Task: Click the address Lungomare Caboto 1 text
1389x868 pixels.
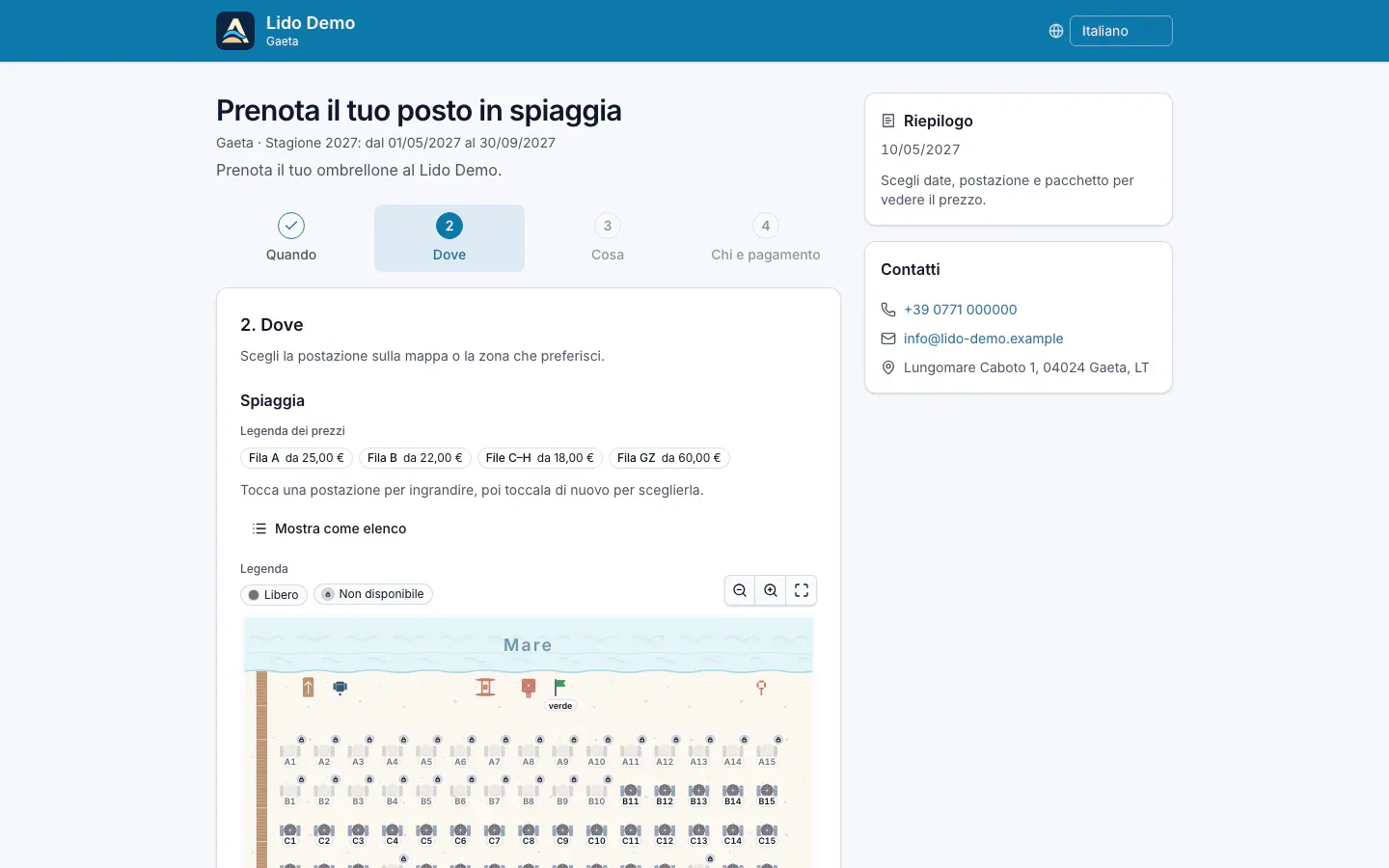Action: point(1026,367)
